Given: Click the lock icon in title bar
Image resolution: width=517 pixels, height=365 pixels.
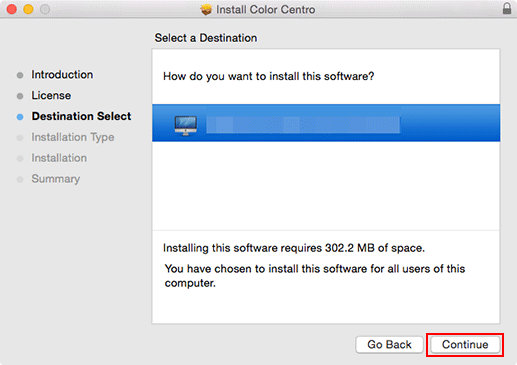Looking at the screenshot, I should (x=507, y=8).
